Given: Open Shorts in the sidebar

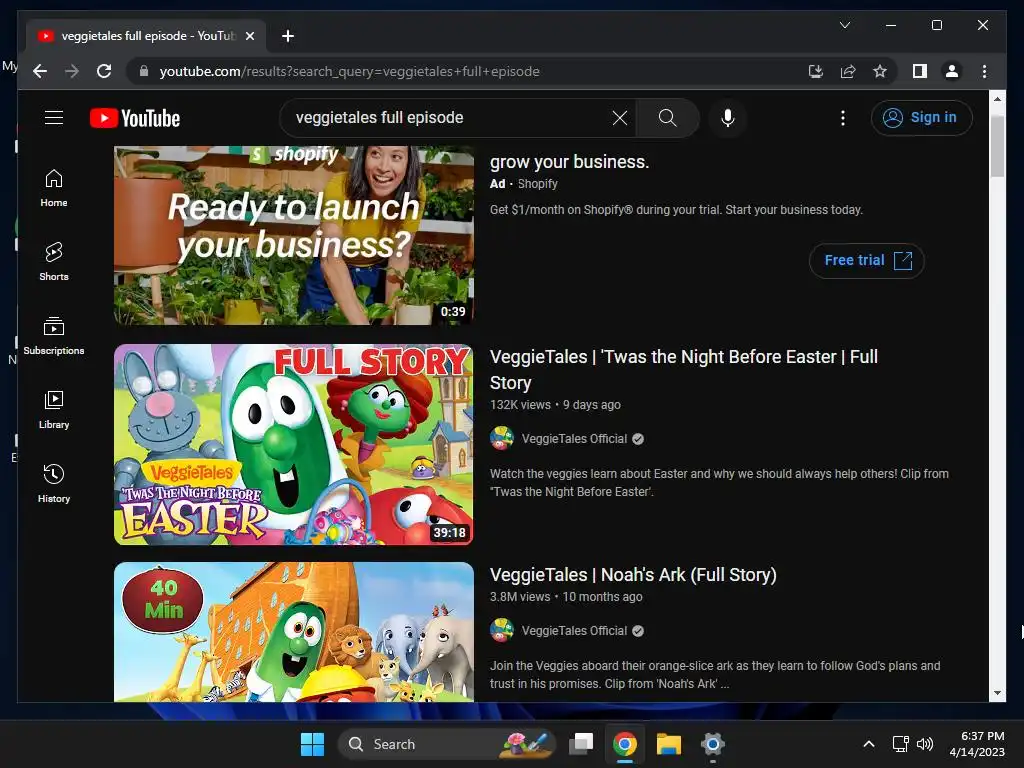Looking at the screenshot, I should (x=54, y=262).
